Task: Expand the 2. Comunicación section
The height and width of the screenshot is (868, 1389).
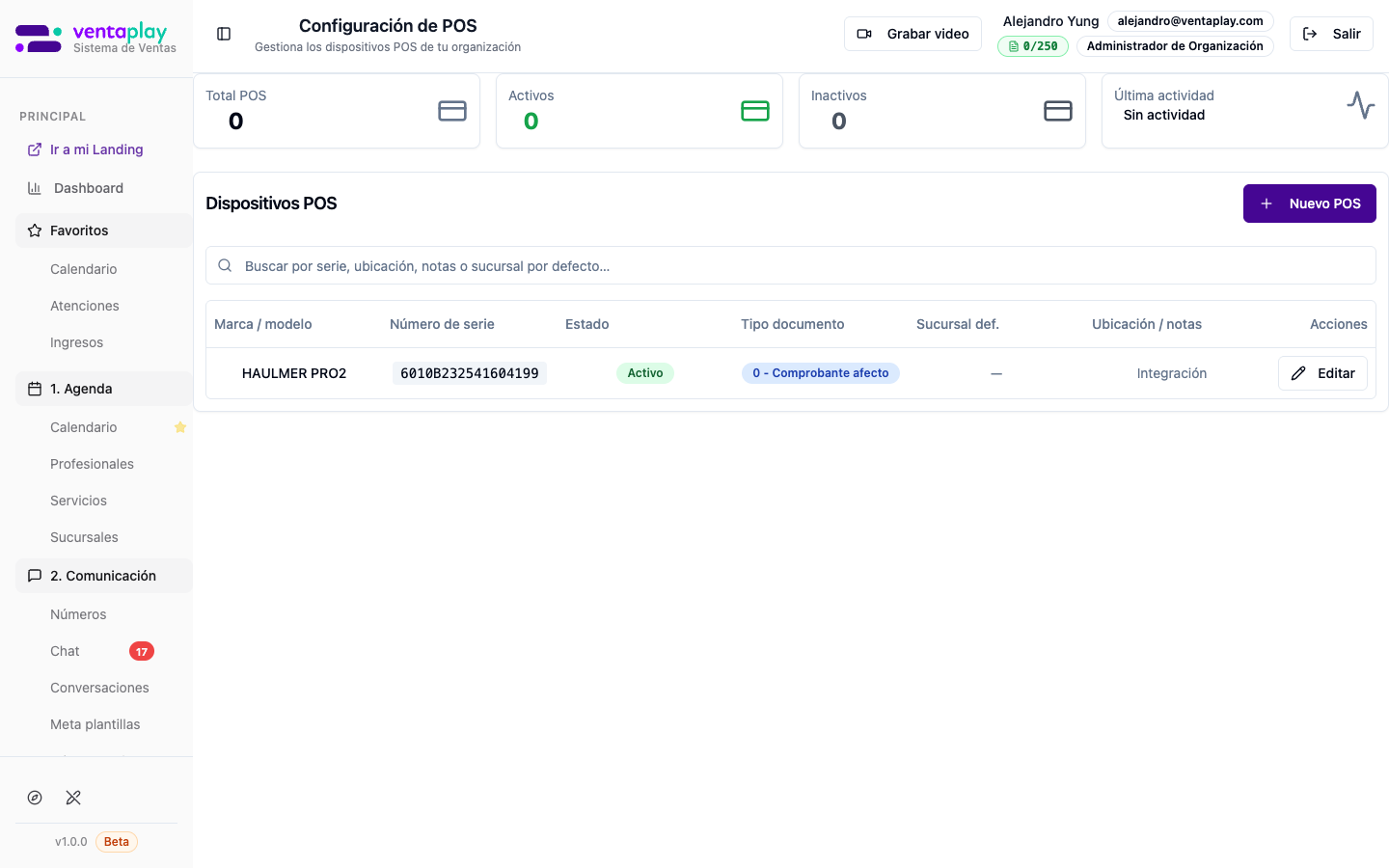Action: pos(103,576)
